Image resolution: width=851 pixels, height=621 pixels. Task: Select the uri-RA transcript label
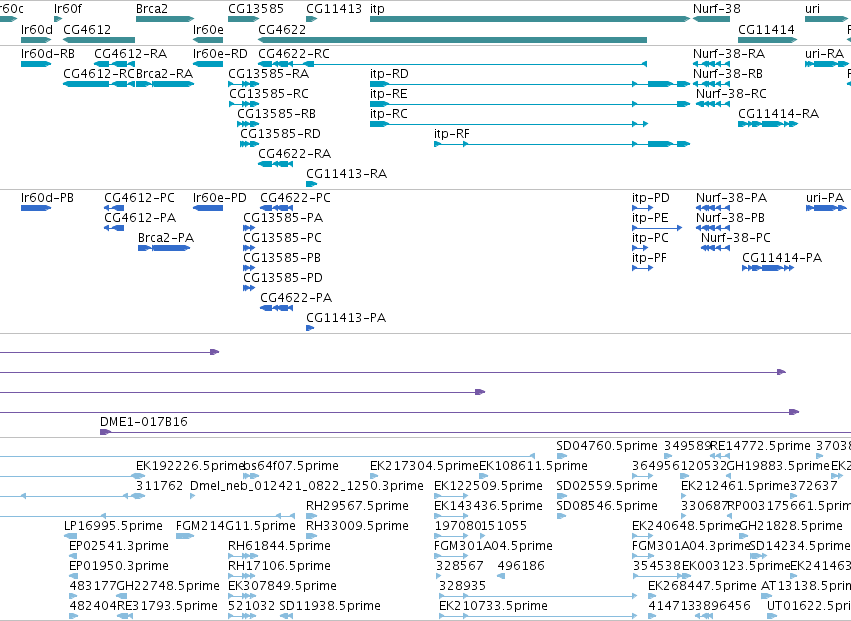point(824,54)
